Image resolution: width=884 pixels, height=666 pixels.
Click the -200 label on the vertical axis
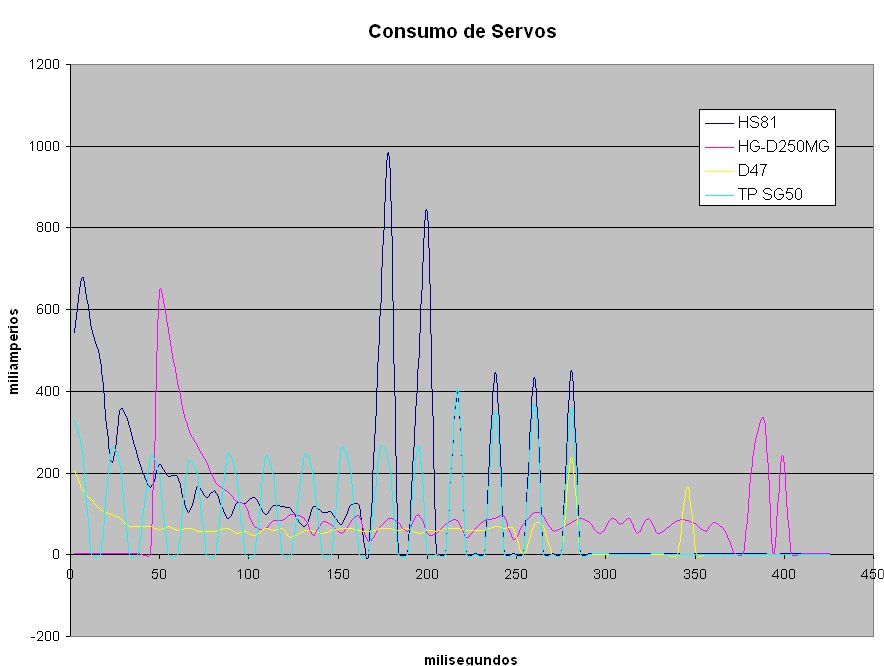[x=46, y=636]
